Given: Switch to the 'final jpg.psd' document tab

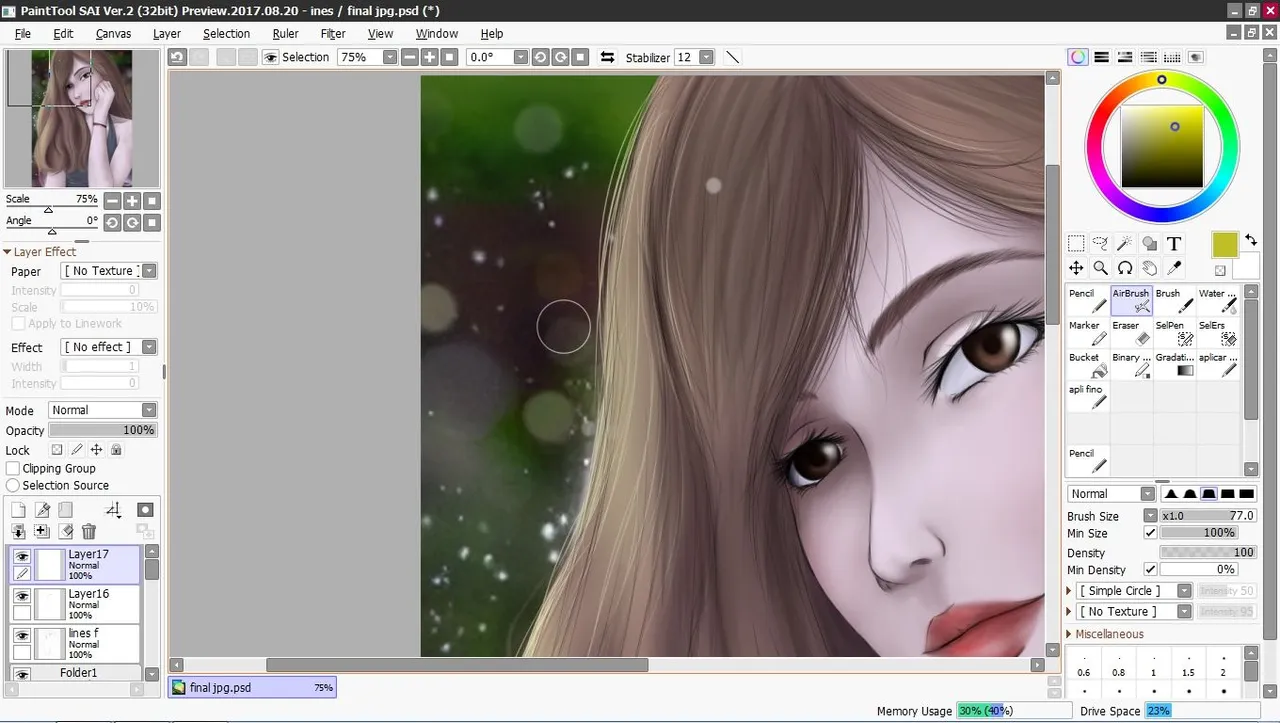Looking at the screenshot, I should [252, 688].
